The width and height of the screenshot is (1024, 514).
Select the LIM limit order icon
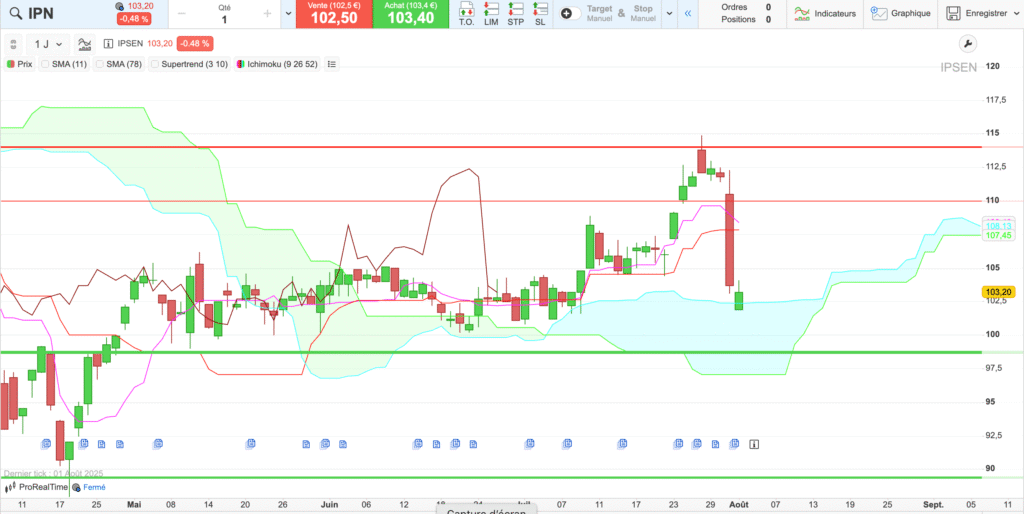(491, 14)
